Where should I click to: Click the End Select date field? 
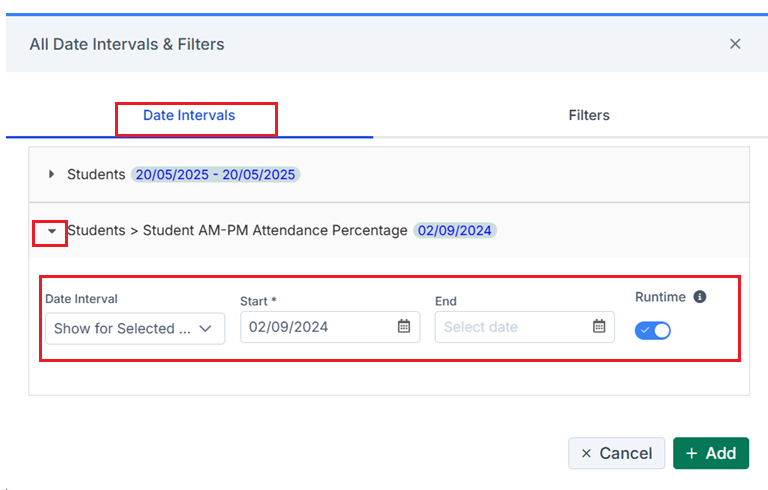pyautogui.click(x=525, y=327)
